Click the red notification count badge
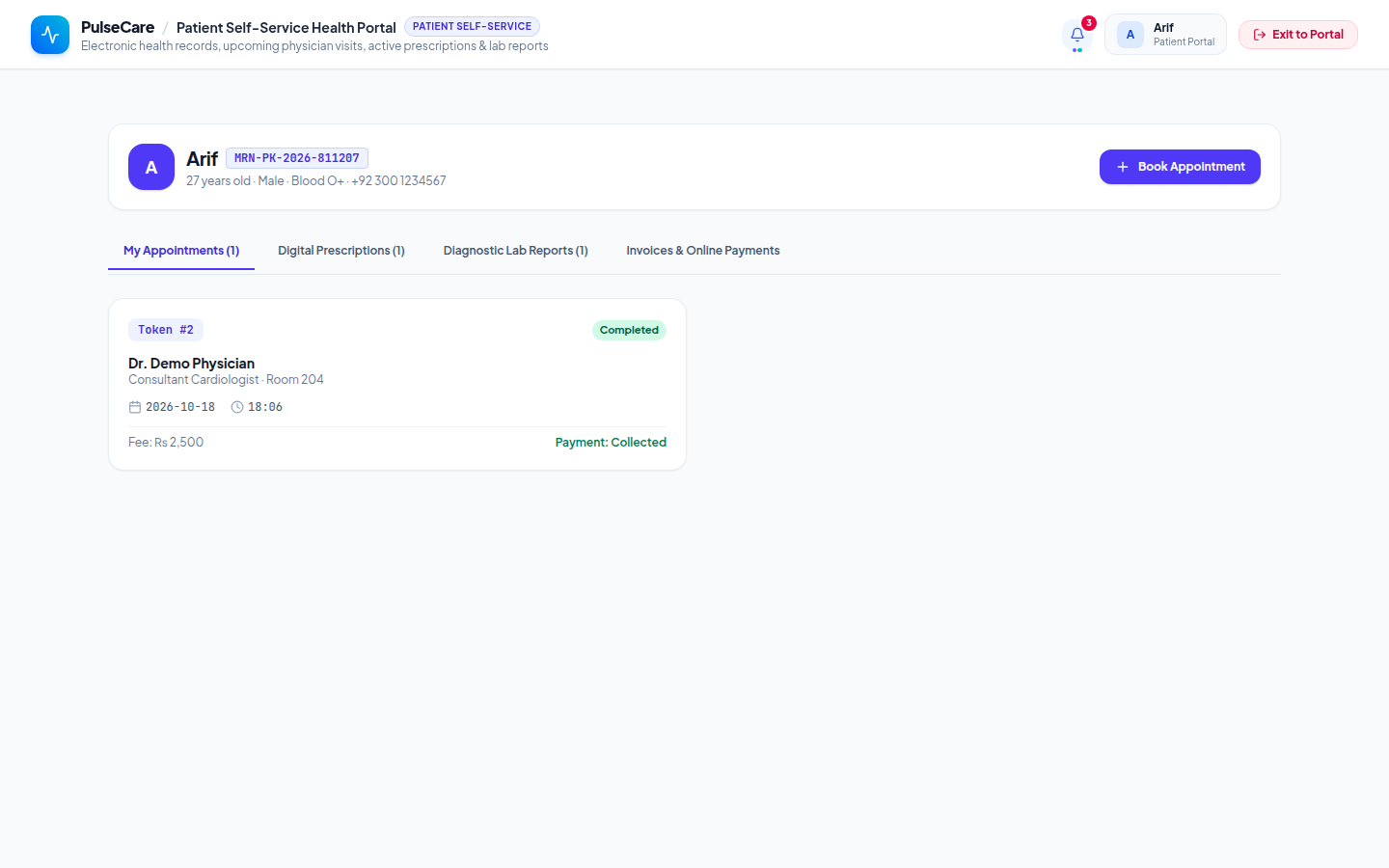1389x868 pixels. point(1089,23)
